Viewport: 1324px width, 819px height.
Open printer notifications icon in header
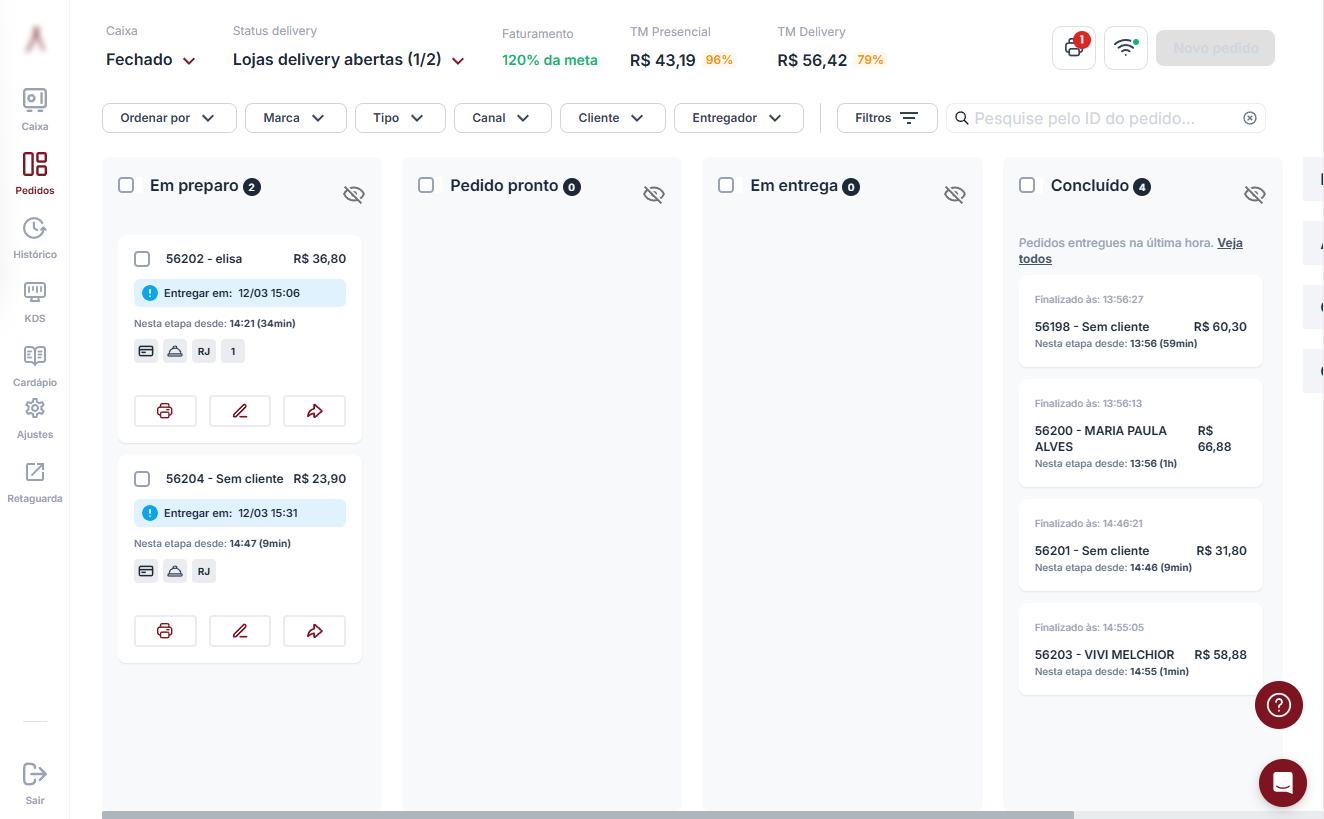[1074, 48]
